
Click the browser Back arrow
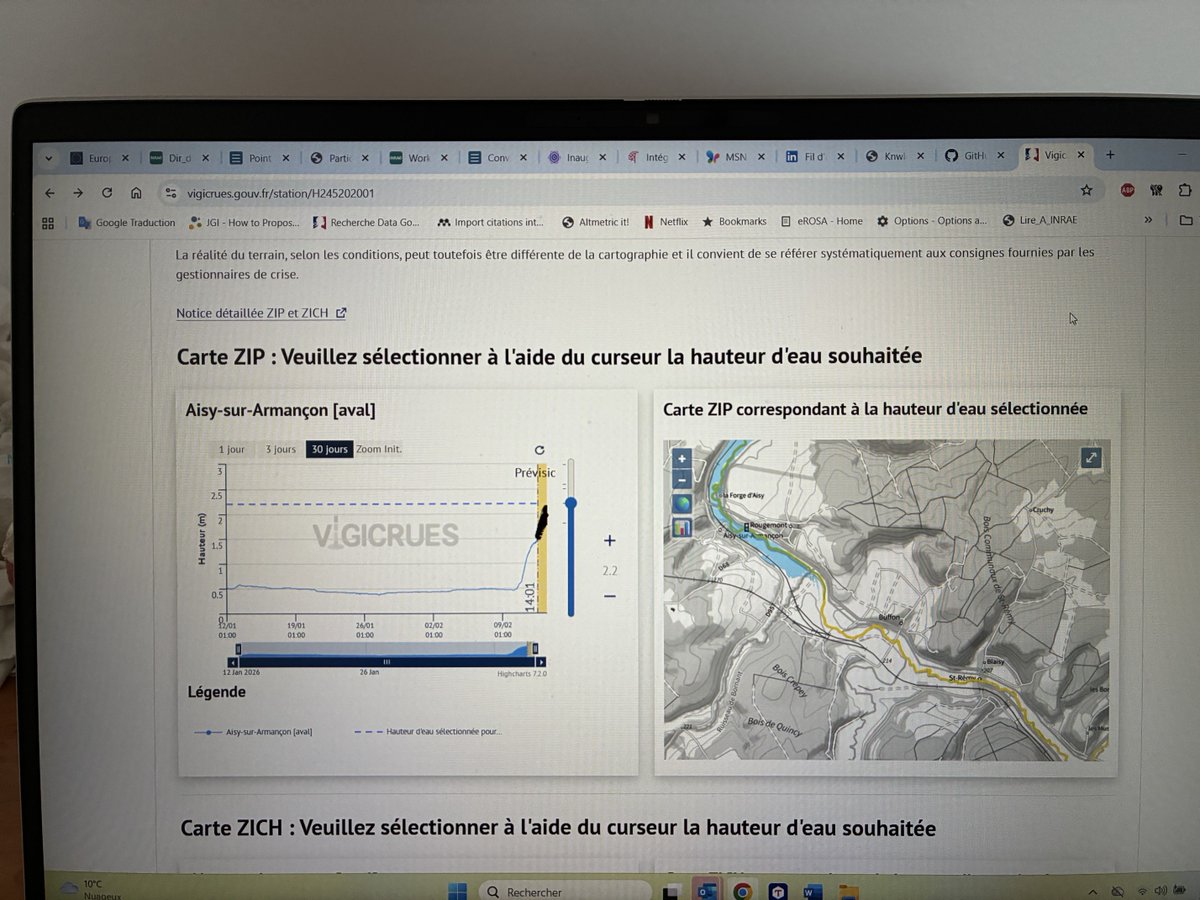50,193
